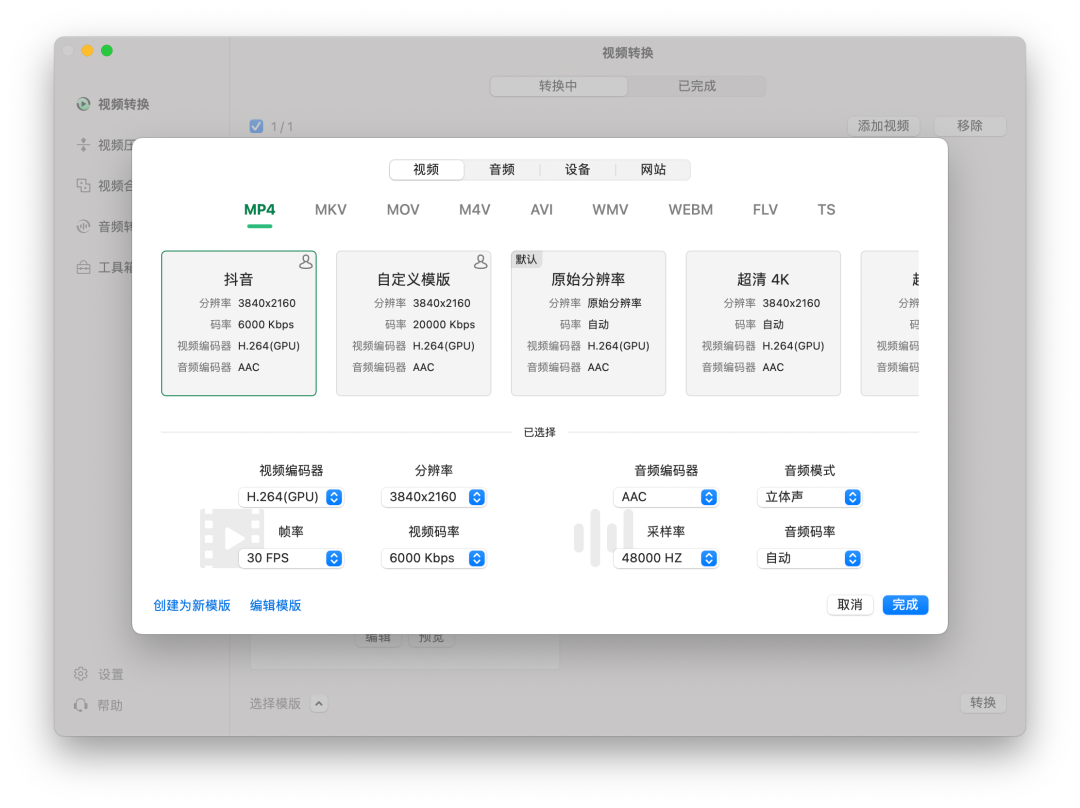The image size is (1080, 808).
Task: Click the 转换 button at bottom right
Action: coord(983,703)
